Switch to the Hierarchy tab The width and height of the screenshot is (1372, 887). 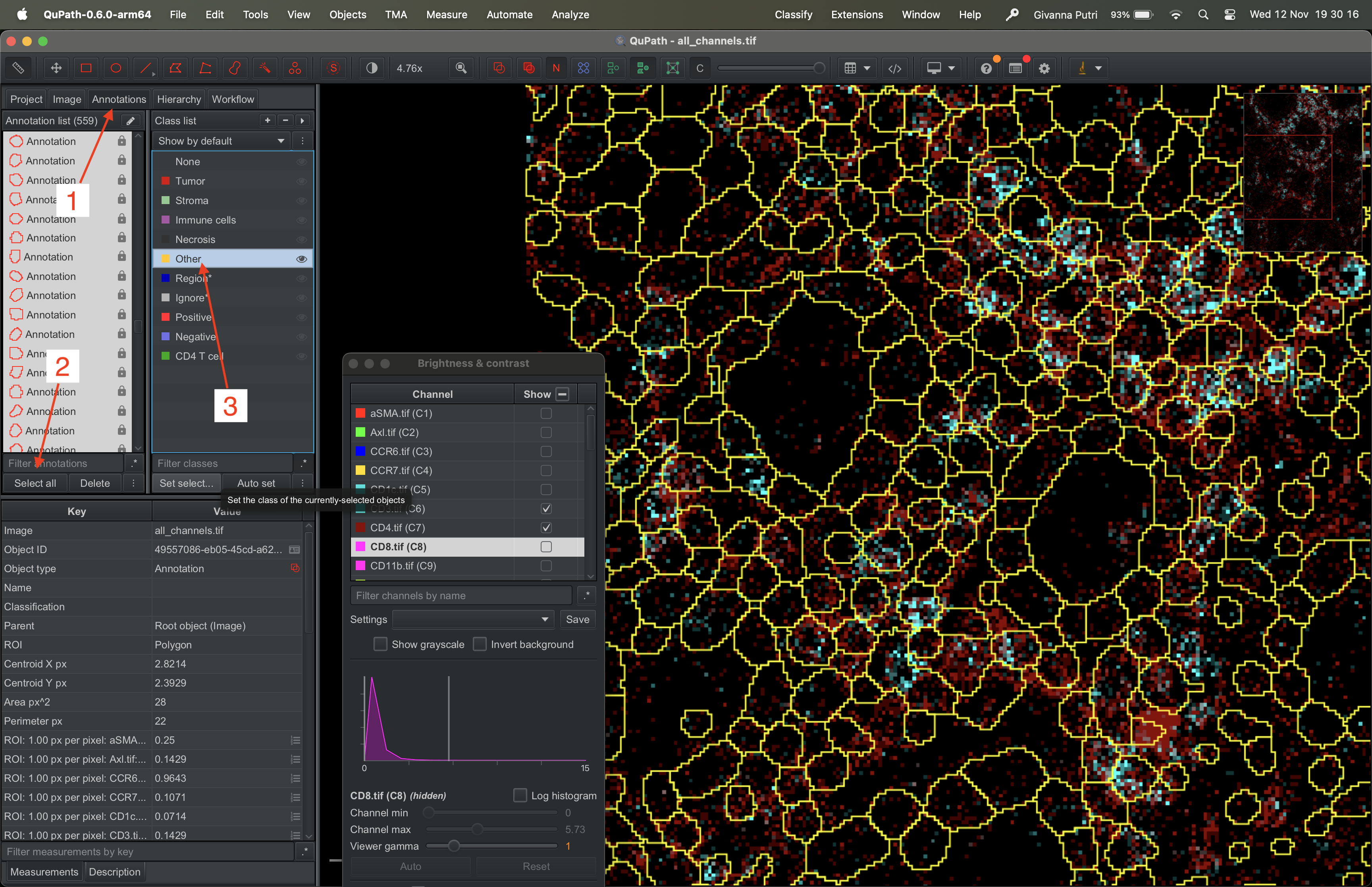179,99
